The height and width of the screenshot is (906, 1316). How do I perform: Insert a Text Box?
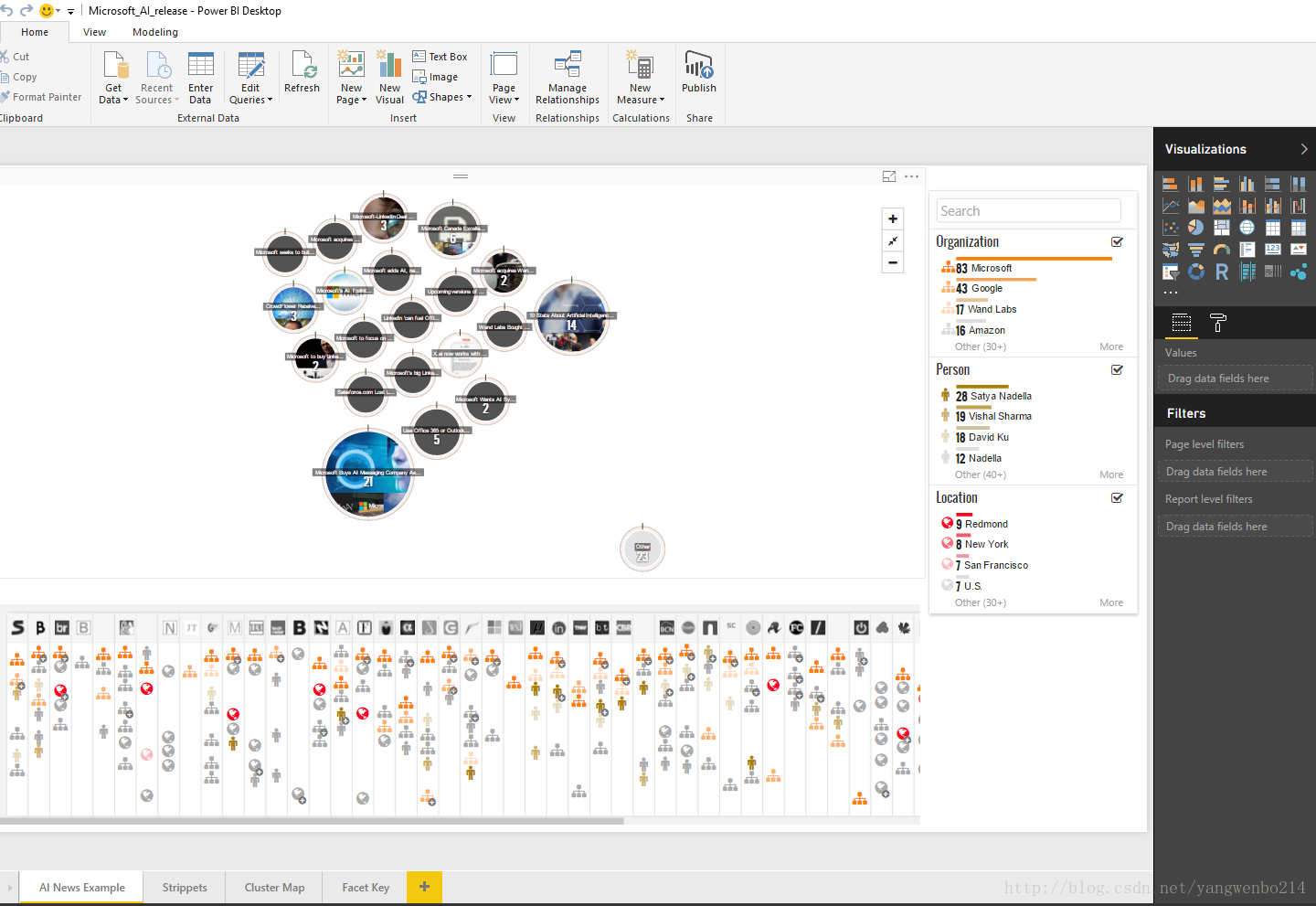(440, 57)
